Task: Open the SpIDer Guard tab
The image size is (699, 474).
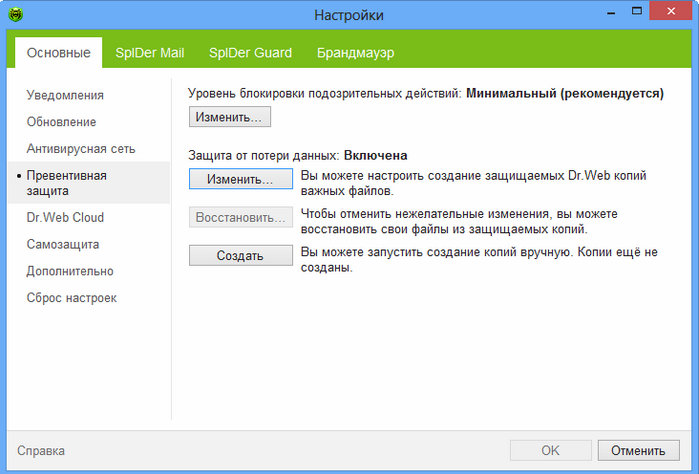Action: coord(251,53)
